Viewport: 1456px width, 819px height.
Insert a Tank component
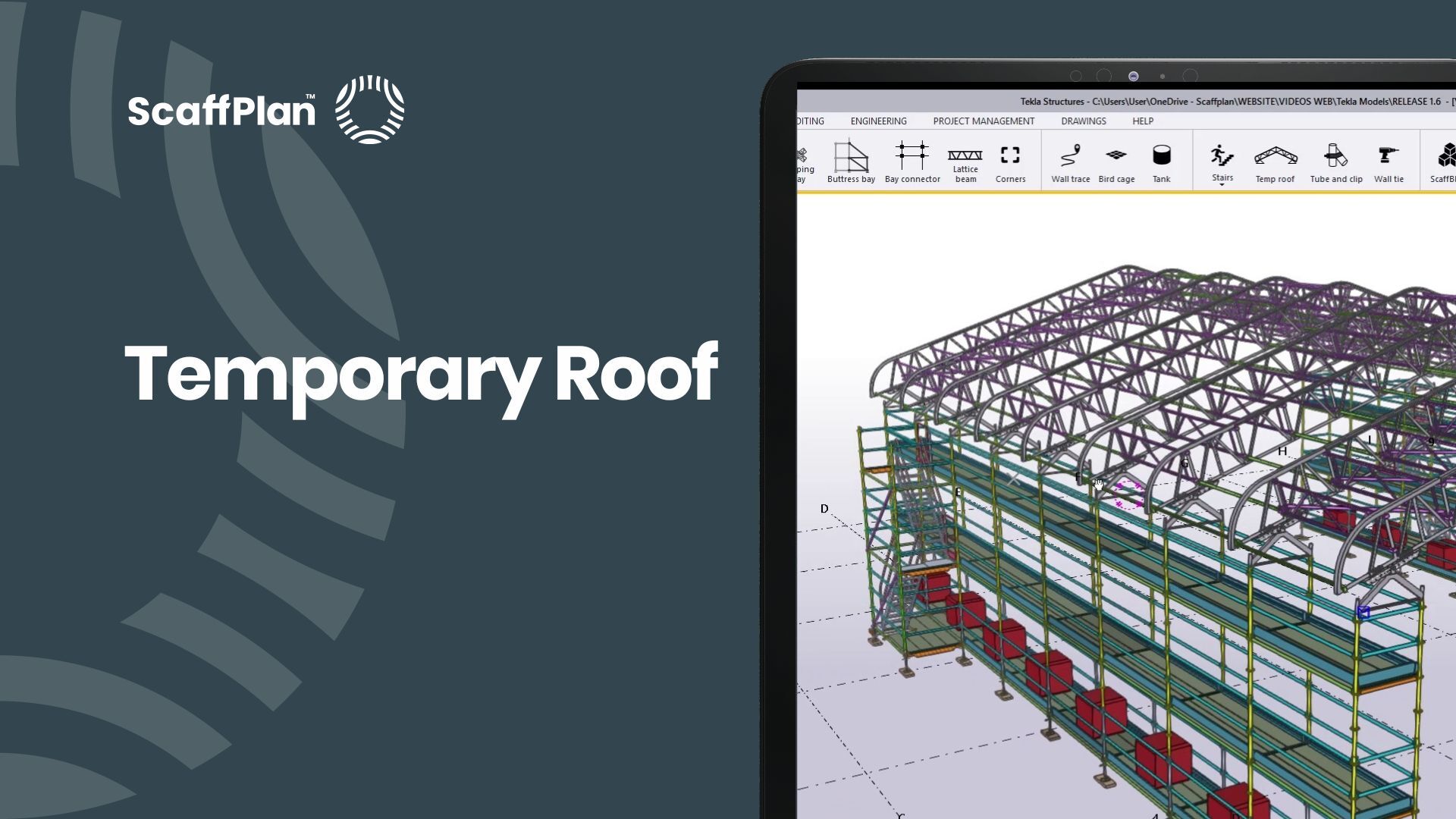1161,163
